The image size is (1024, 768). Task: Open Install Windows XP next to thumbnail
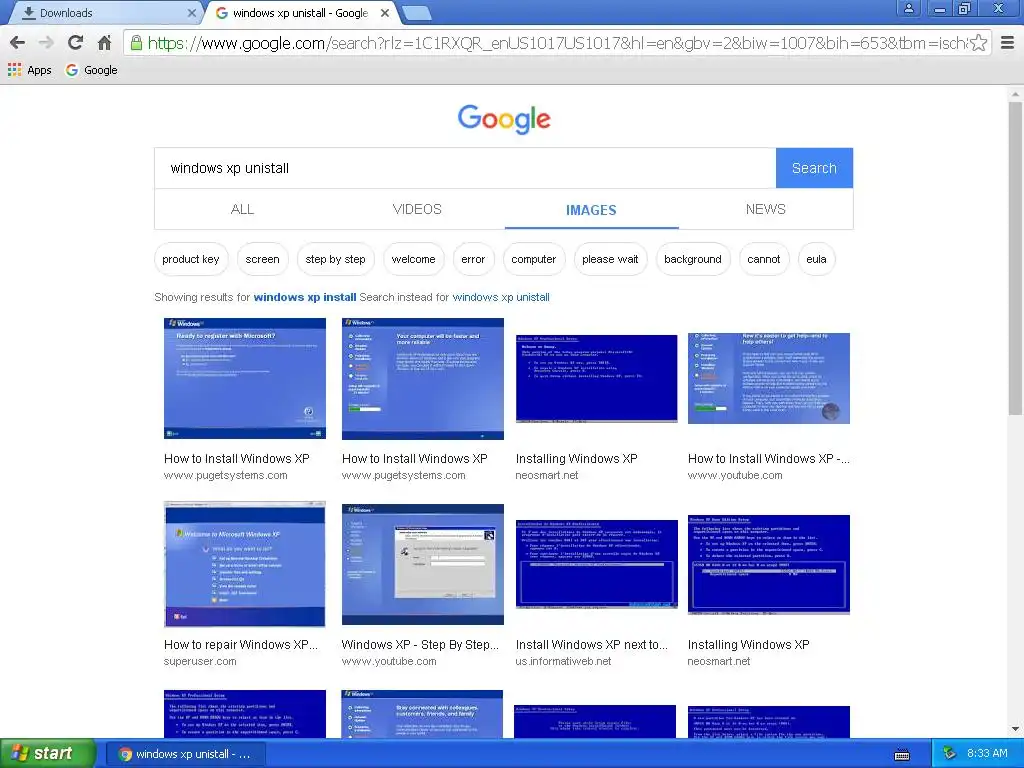coord(596,564)
